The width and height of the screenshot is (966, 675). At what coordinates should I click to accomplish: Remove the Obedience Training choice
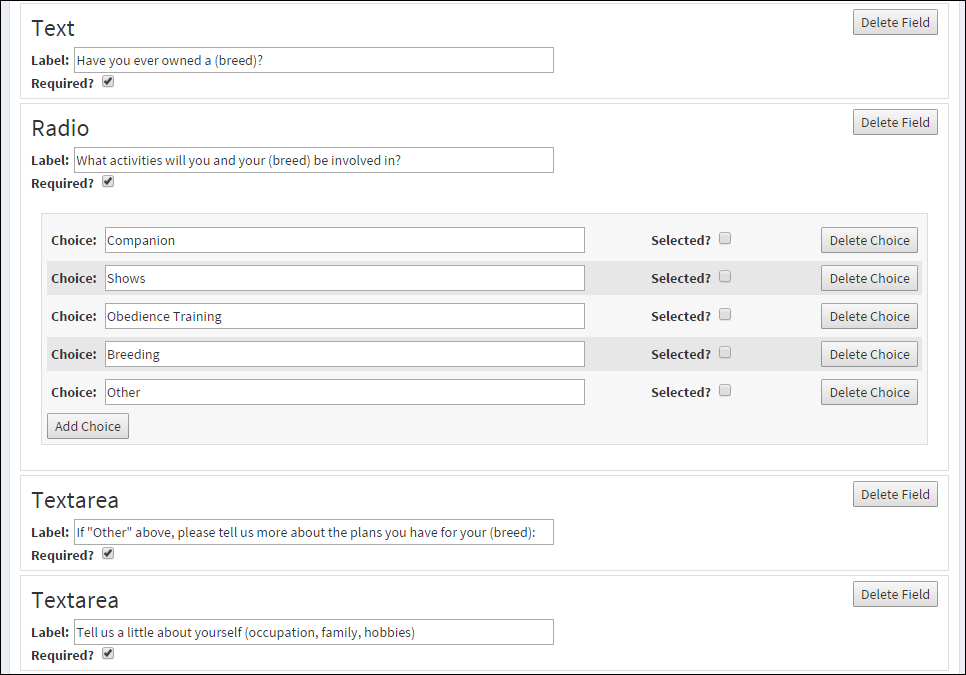869,316
